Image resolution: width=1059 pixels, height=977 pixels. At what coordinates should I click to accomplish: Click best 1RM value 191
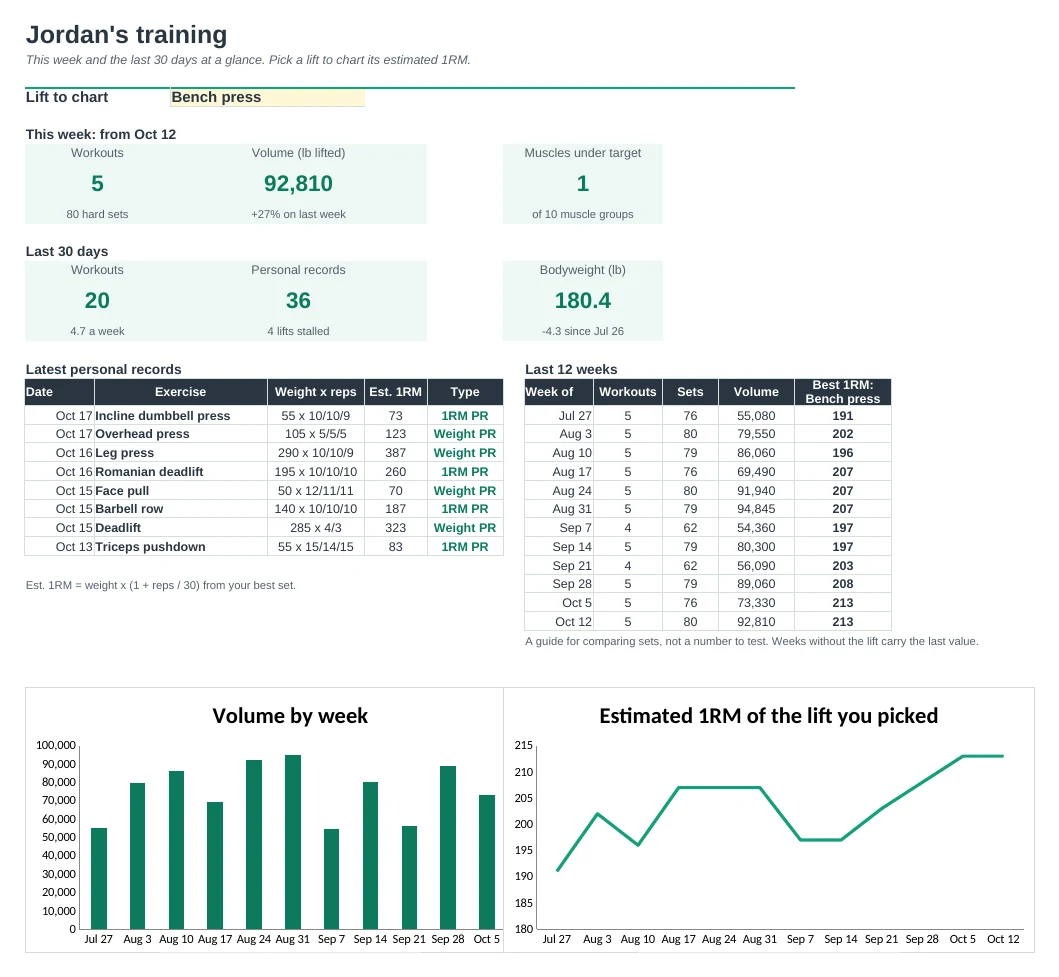pyautogui.click(x=843, y=416)
